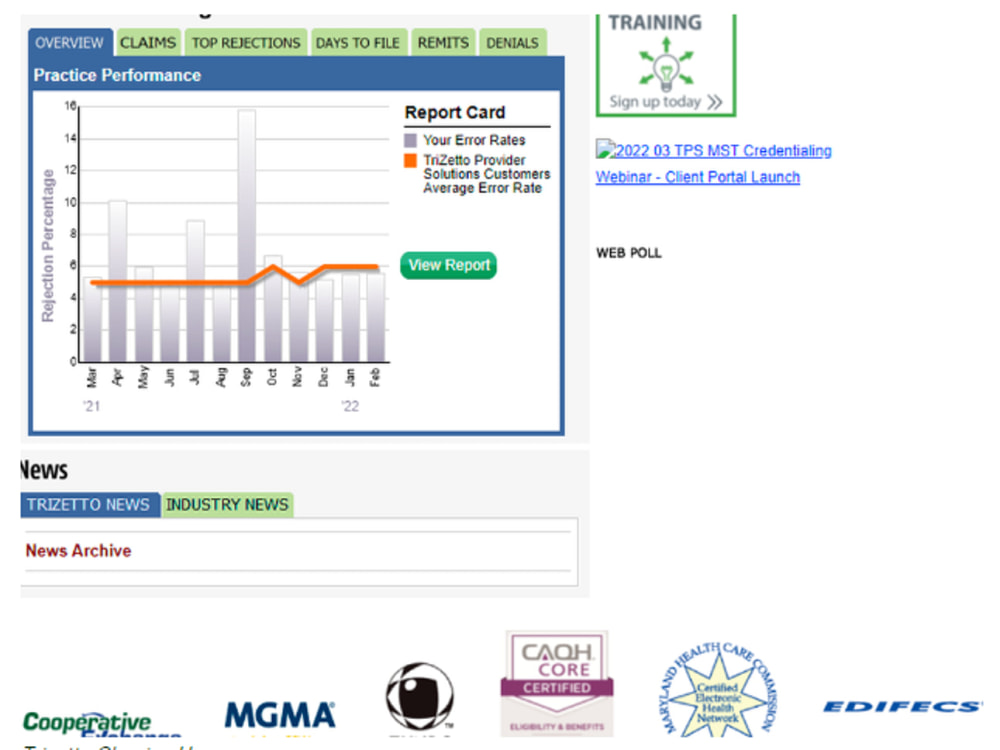Click the TriZetto Provider Solutions legend label
Viewport: 1000px width, 750px height.
click(x=487, y=174)
